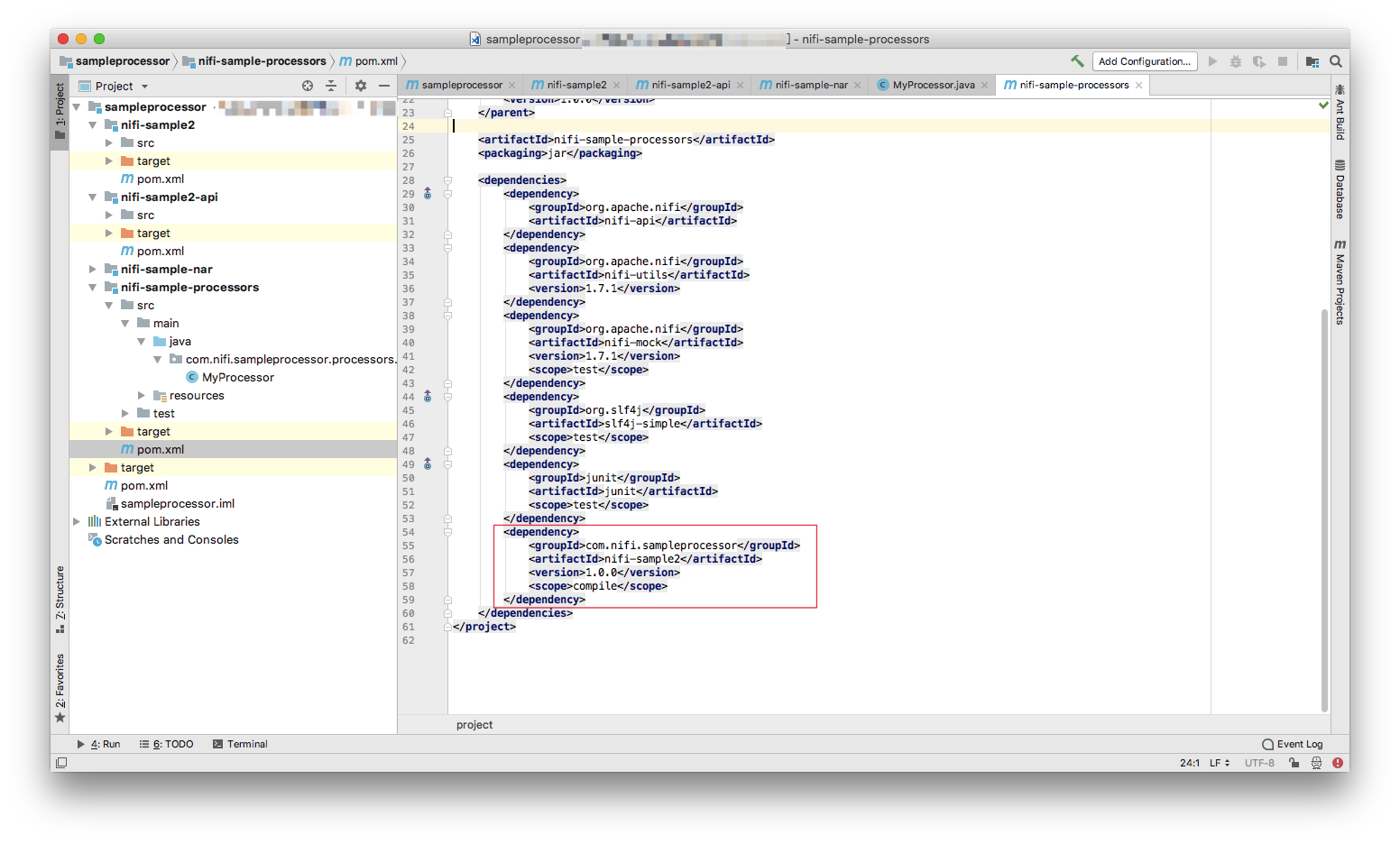Close the nifi-sample2 editor tab
Screen dimensions: 1400x844
click(616, 86)
